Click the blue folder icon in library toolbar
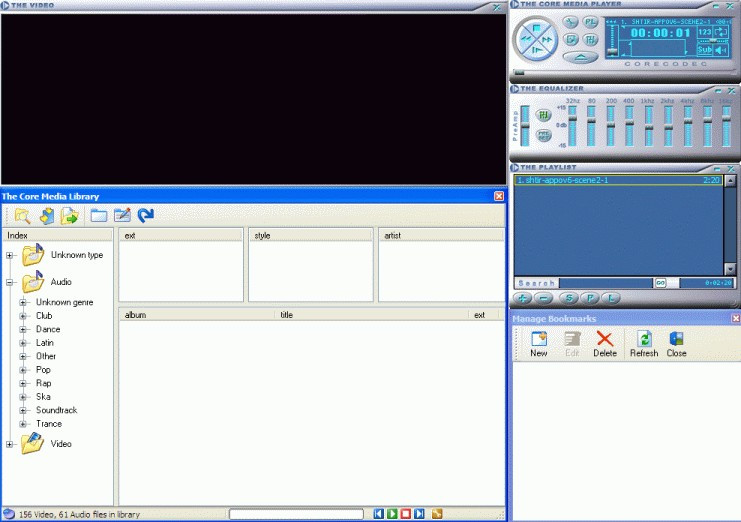 coord(99,215)
